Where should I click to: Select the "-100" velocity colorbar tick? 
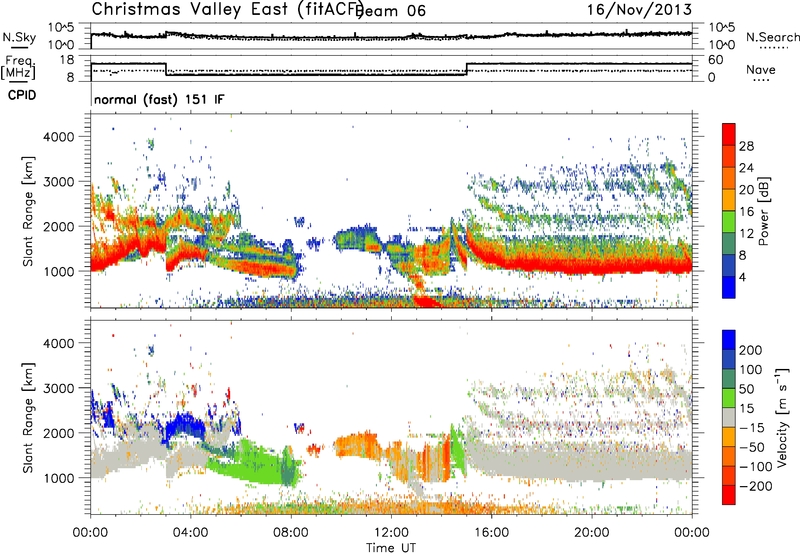point(755,467)
